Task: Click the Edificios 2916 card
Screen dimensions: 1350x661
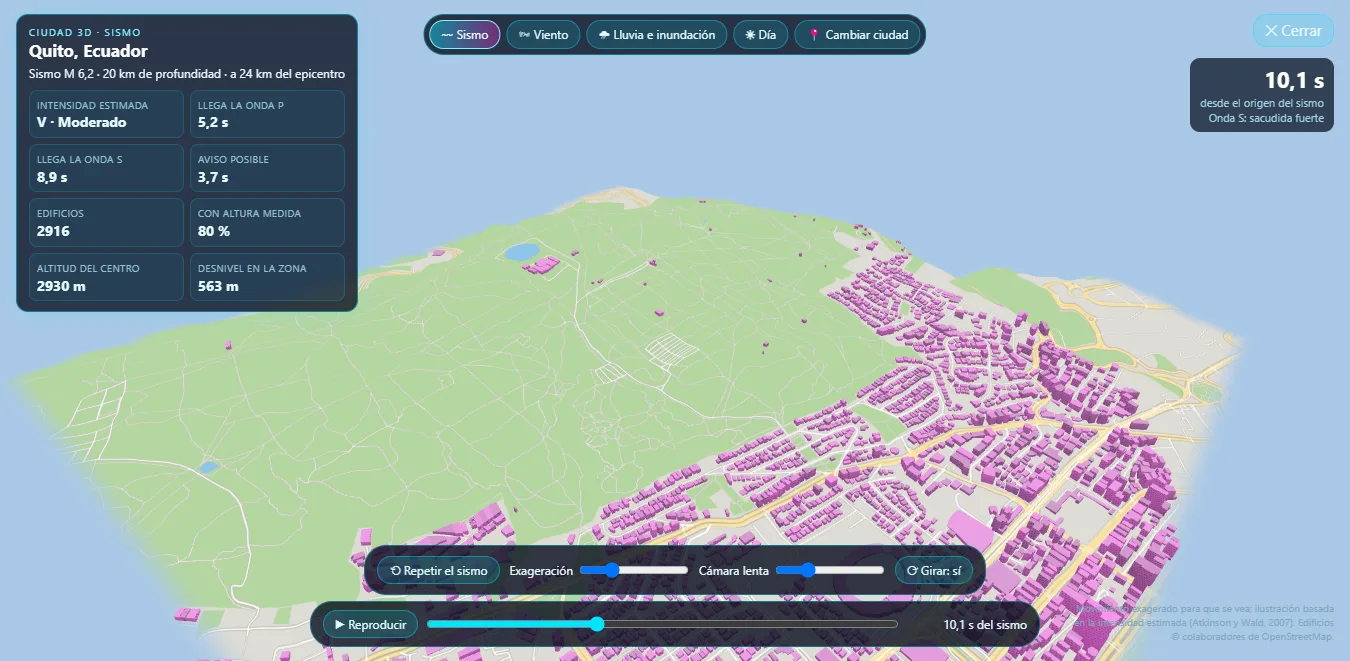Action: (106, 222)
